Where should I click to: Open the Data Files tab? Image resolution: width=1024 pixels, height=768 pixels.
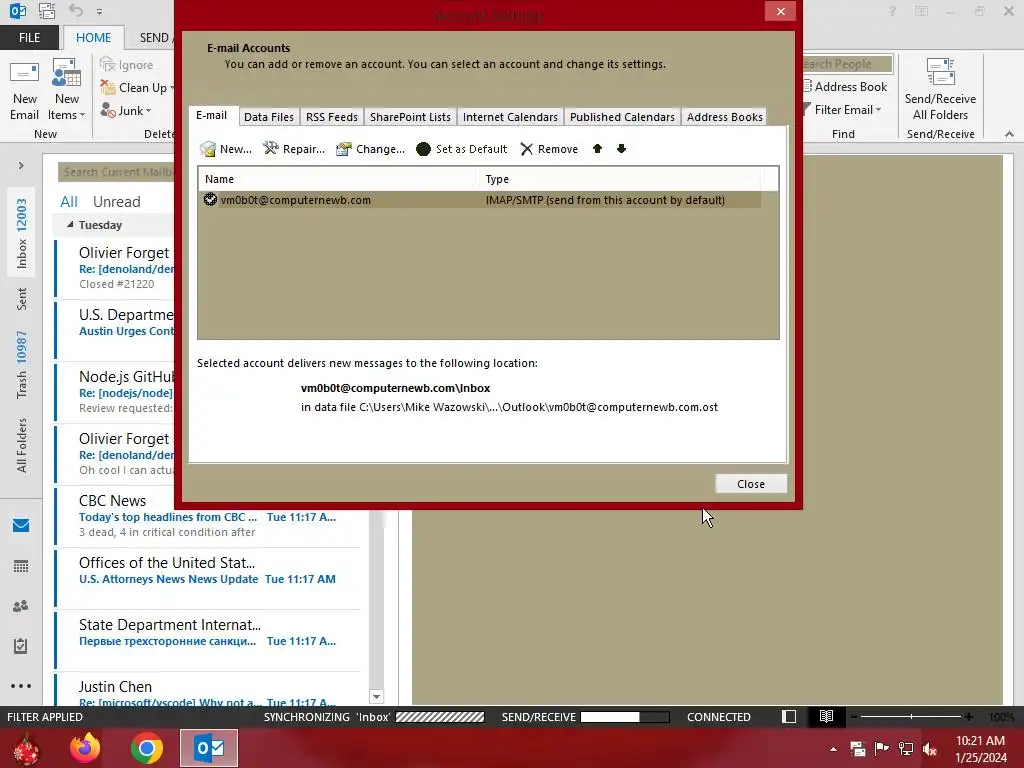[x=268, y=117]
